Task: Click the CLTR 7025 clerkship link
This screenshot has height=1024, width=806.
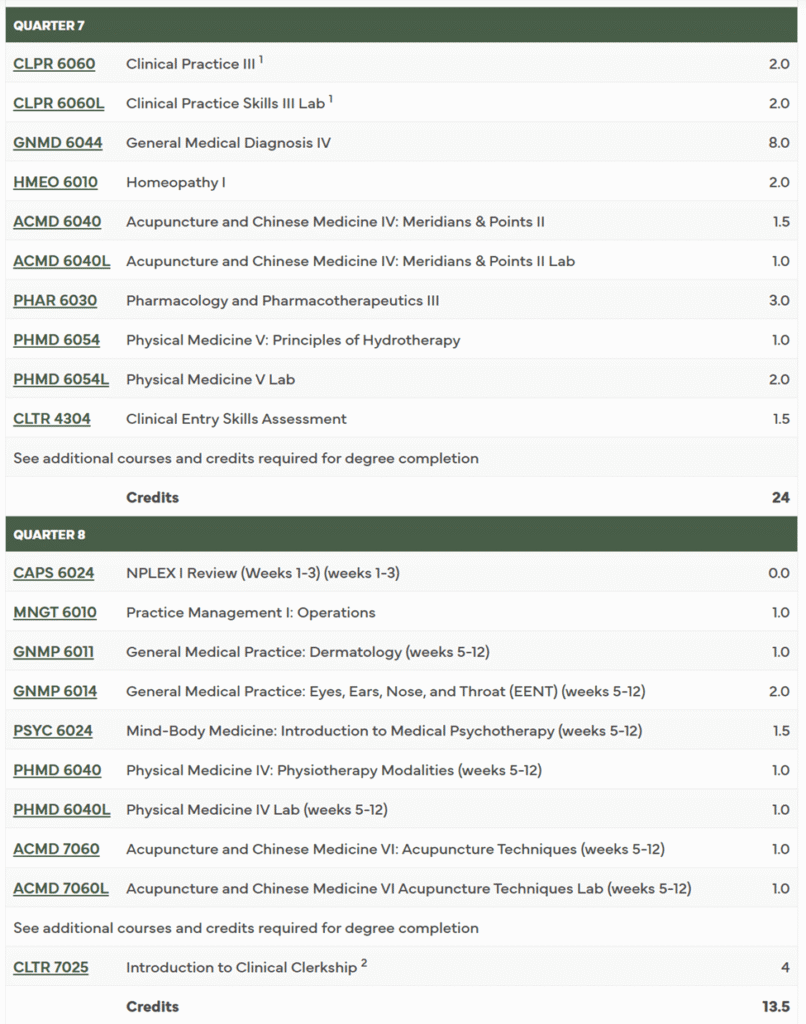Action: point(50,967)
